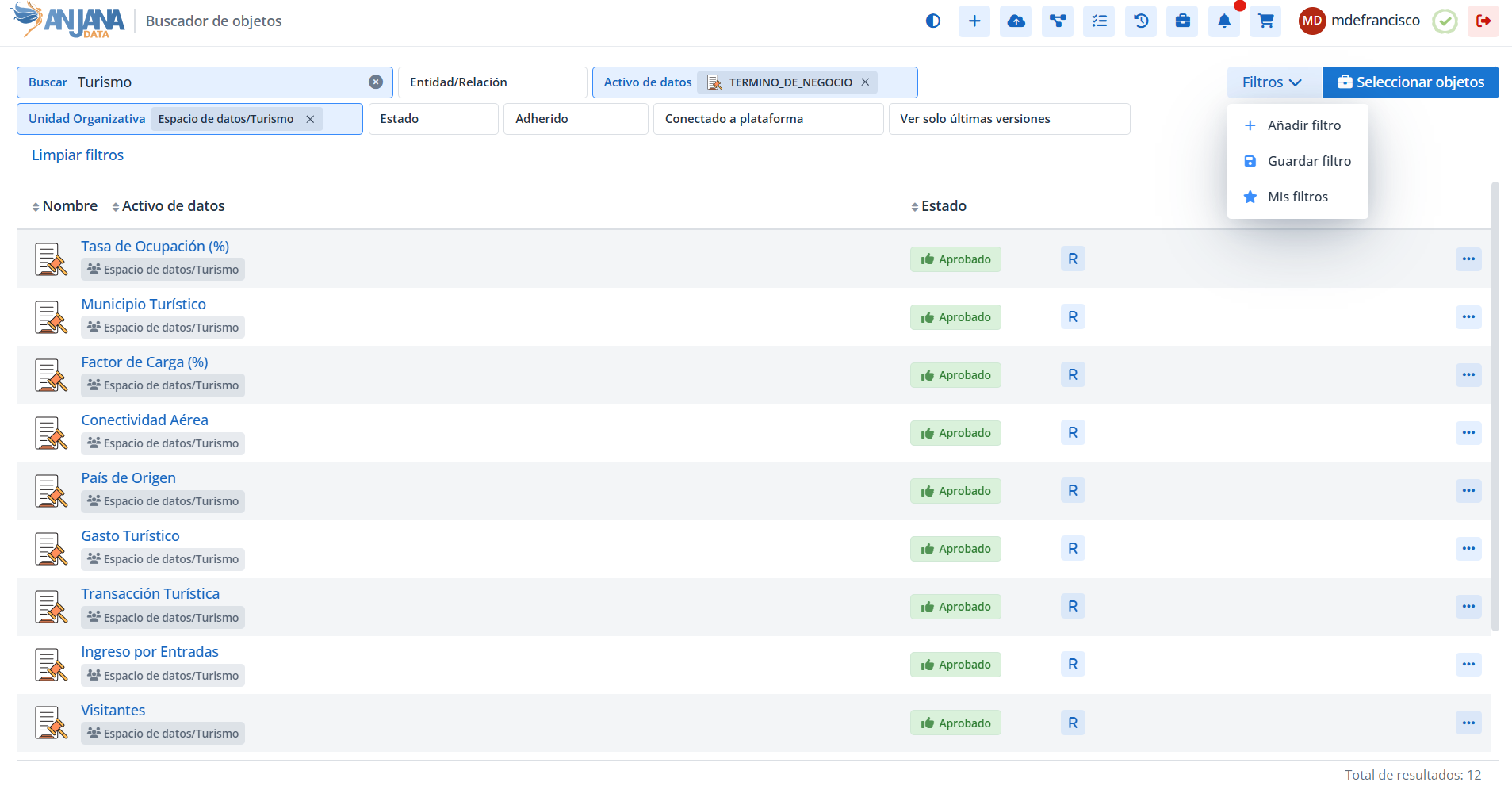
Task: Open the notifications bell
Action: point(1224,21)
